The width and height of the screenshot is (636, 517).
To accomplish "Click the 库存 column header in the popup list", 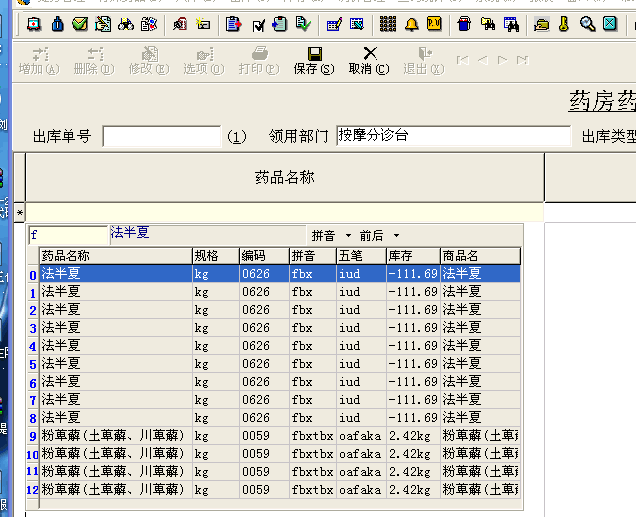I will (412, 256).
